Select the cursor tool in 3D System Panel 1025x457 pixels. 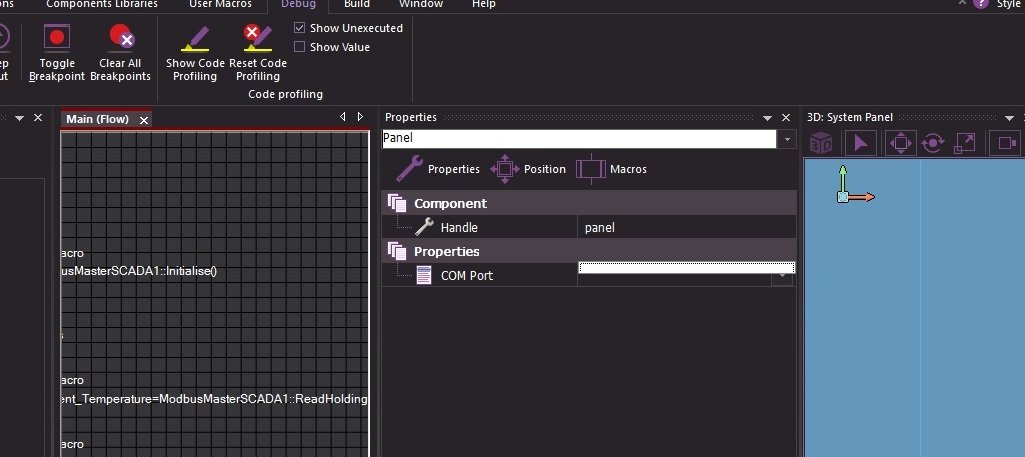pyautogui.click(x=862, y=143)
